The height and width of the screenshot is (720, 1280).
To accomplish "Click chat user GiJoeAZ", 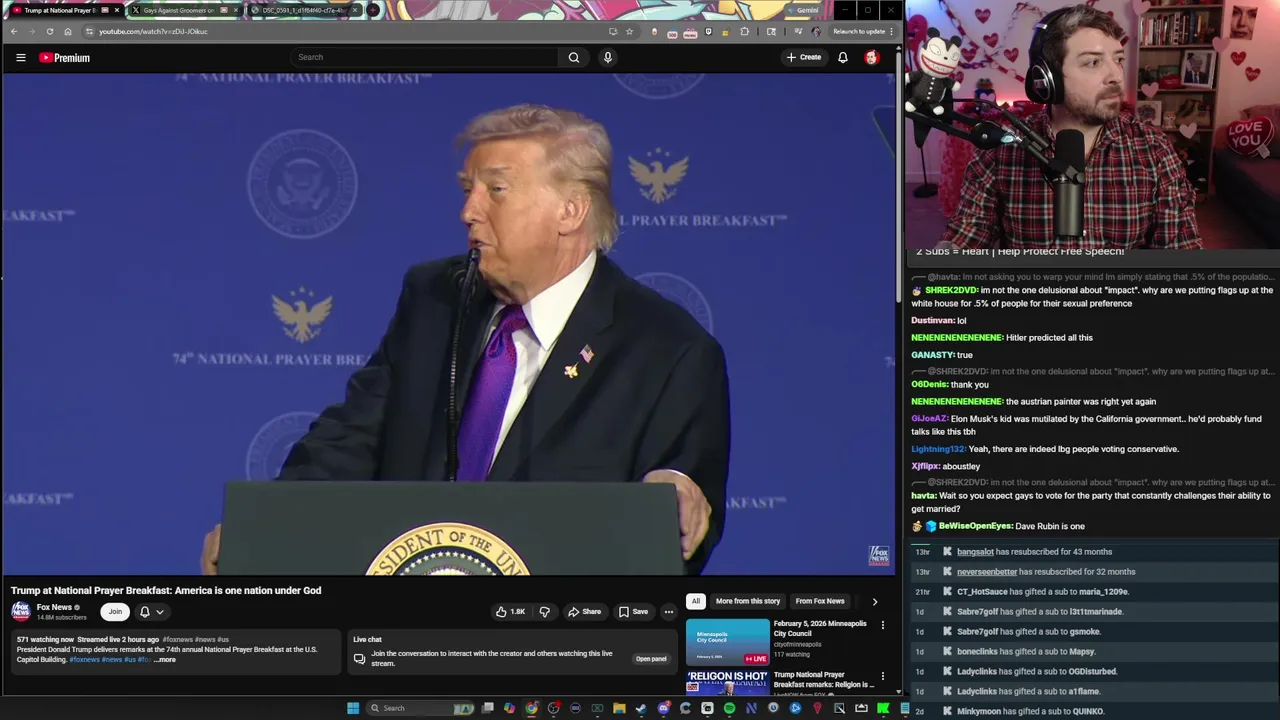I will pyautogui.click(x=929, y=419).
